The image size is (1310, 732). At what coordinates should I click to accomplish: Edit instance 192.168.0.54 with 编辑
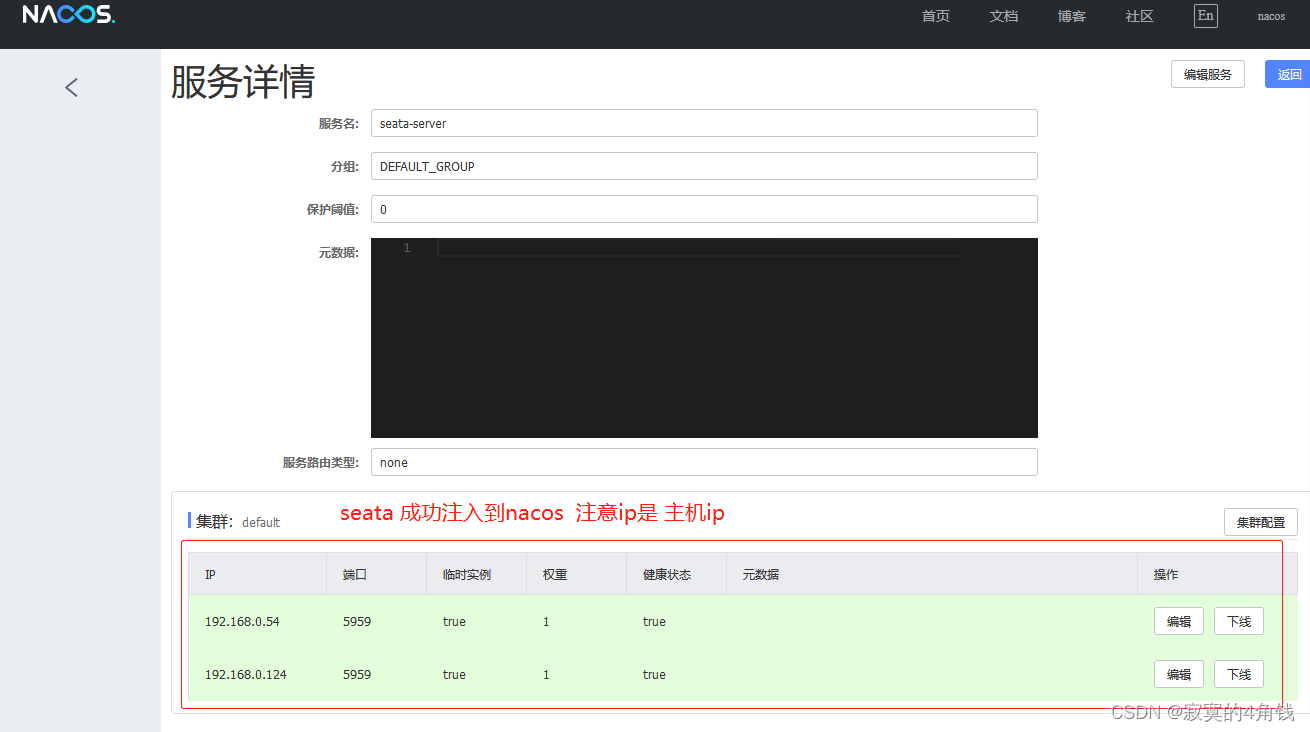coord(1179,621)
